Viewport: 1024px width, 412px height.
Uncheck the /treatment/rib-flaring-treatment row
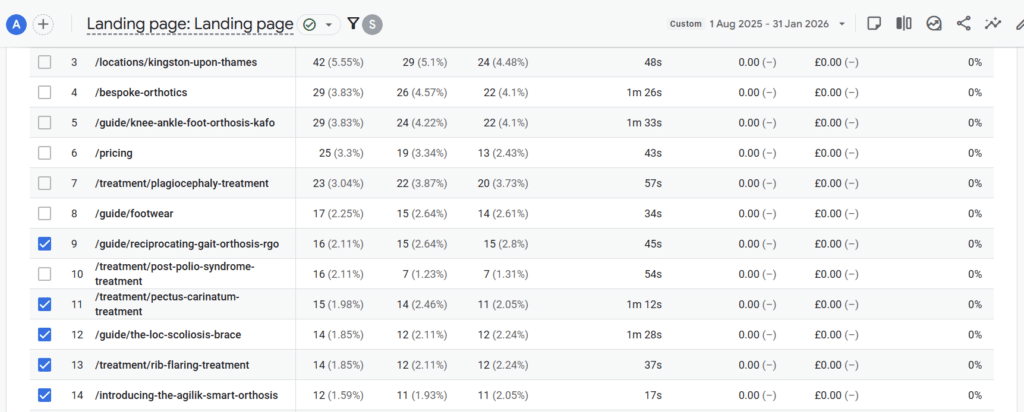44,365
